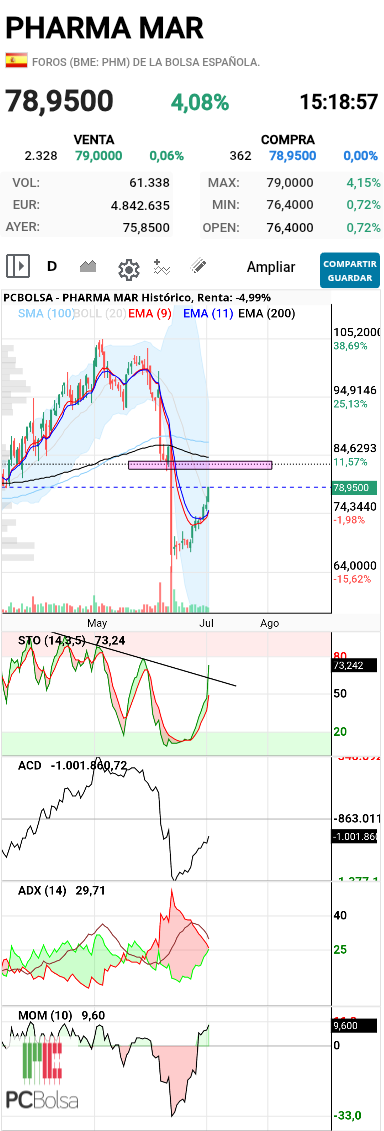Toggle the EMA (9) indicator label
This screenshot has height=1131, width=384.
click(x=152, y=313)
